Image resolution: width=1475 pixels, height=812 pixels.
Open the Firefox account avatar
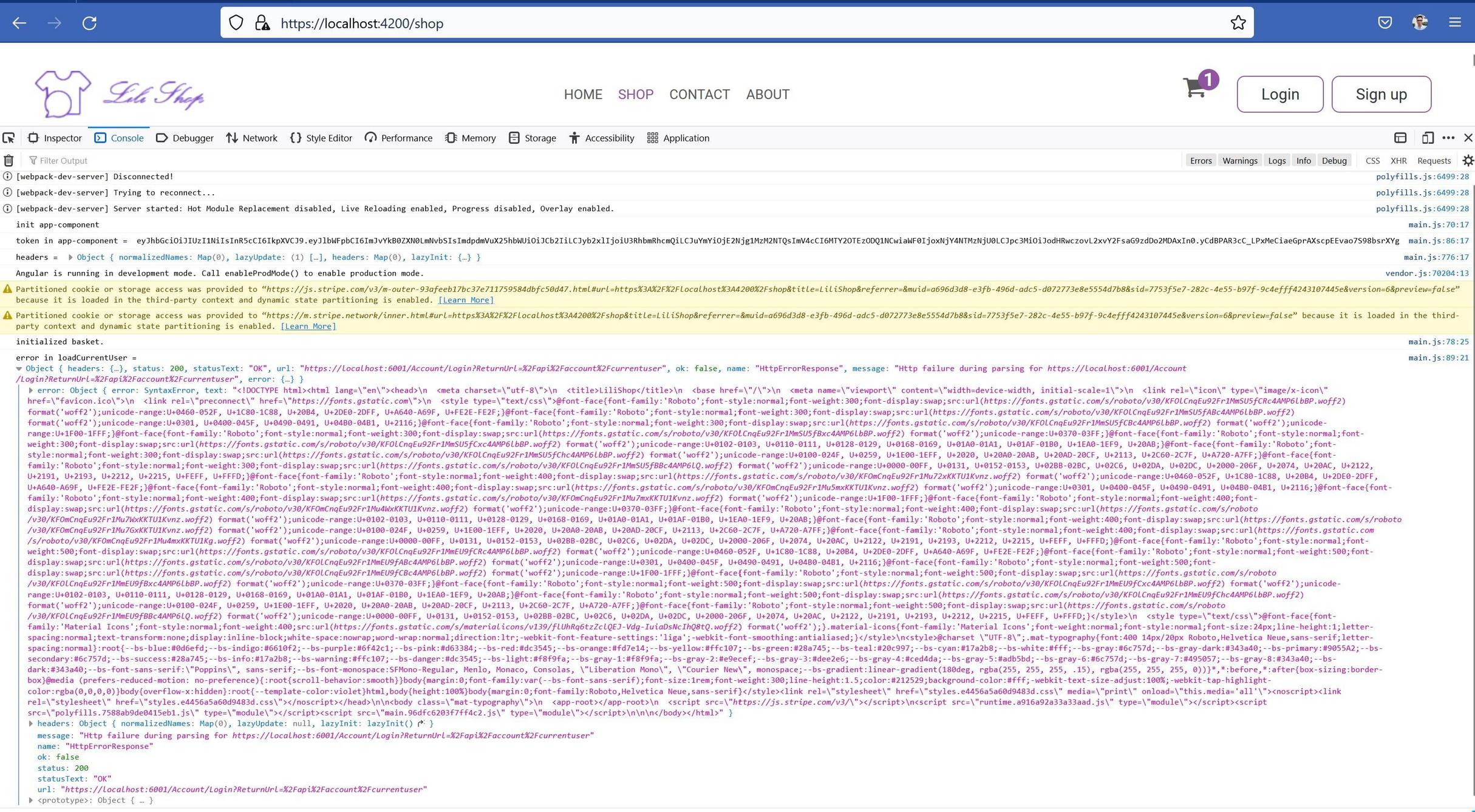tap(1420, 23)
